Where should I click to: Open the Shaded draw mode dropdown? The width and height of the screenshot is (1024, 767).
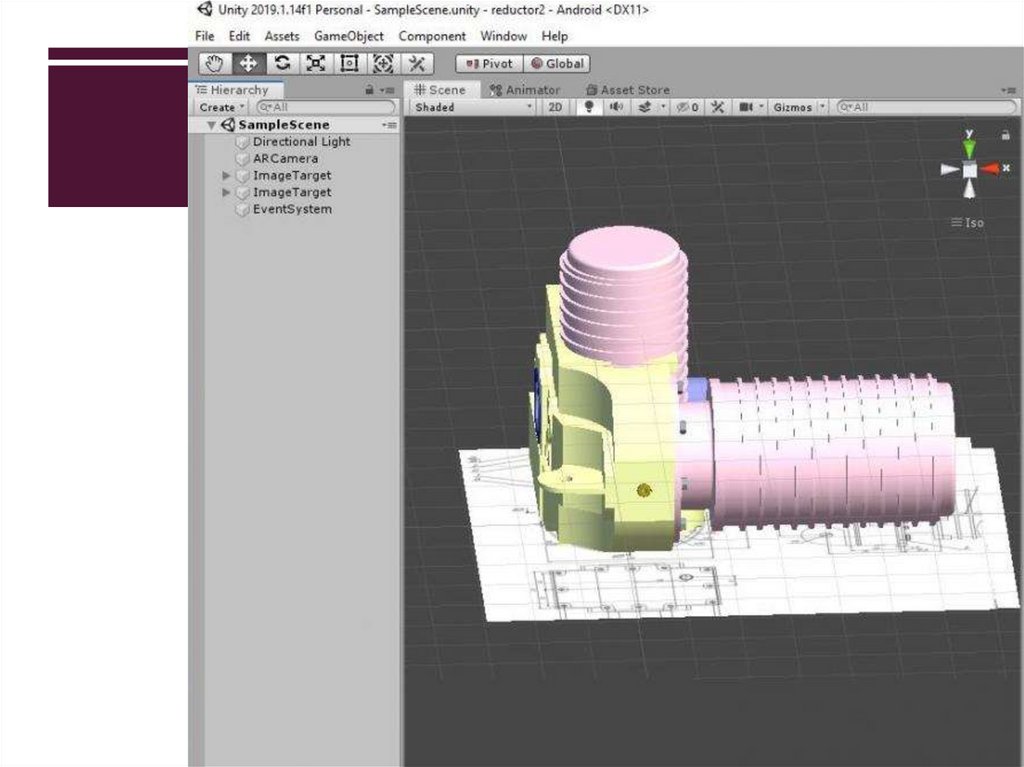(x=473, y=107)
